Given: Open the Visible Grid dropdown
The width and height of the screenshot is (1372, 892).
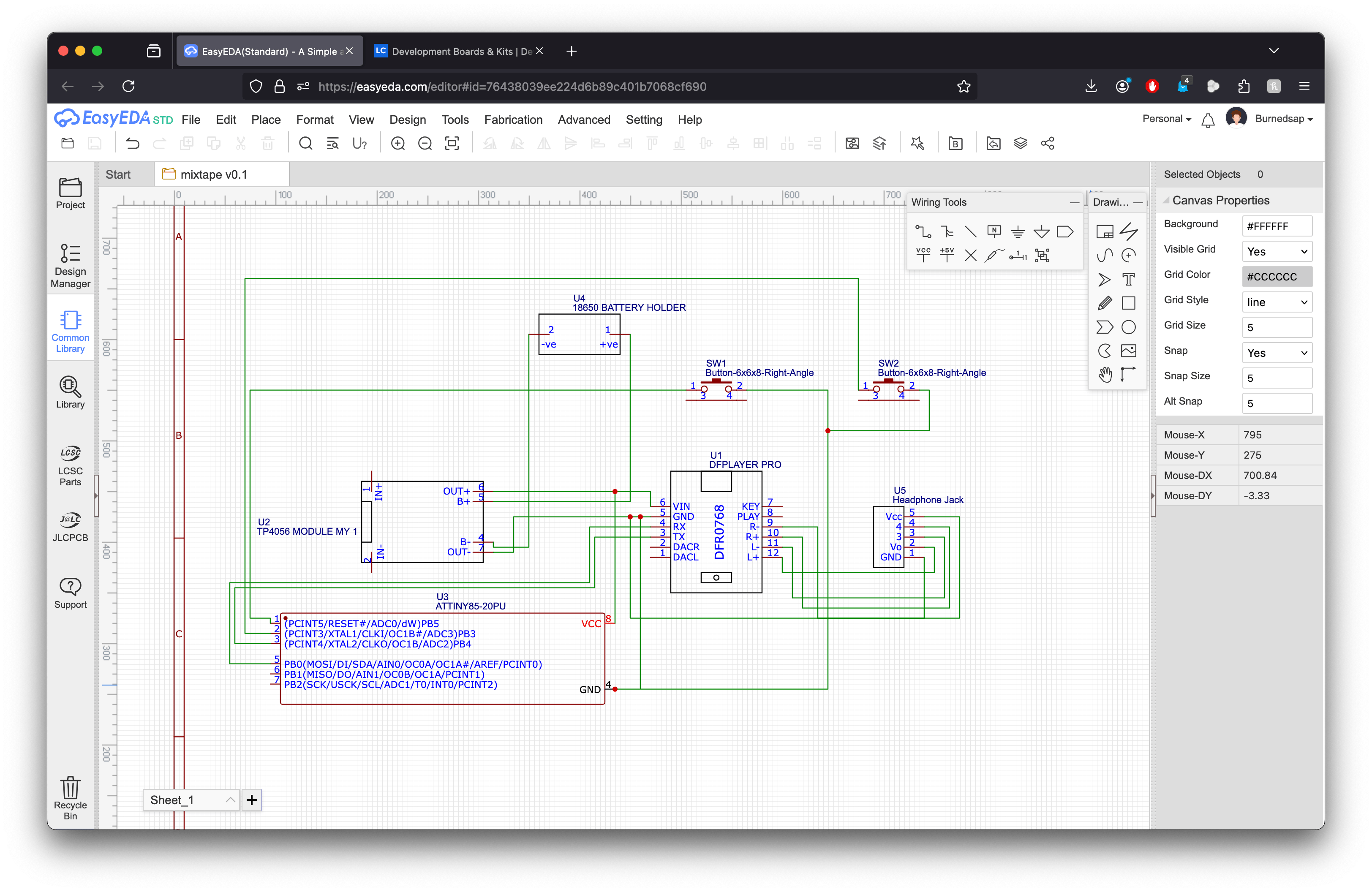Looking at the screenshot, I should (x=1276, y=252).
